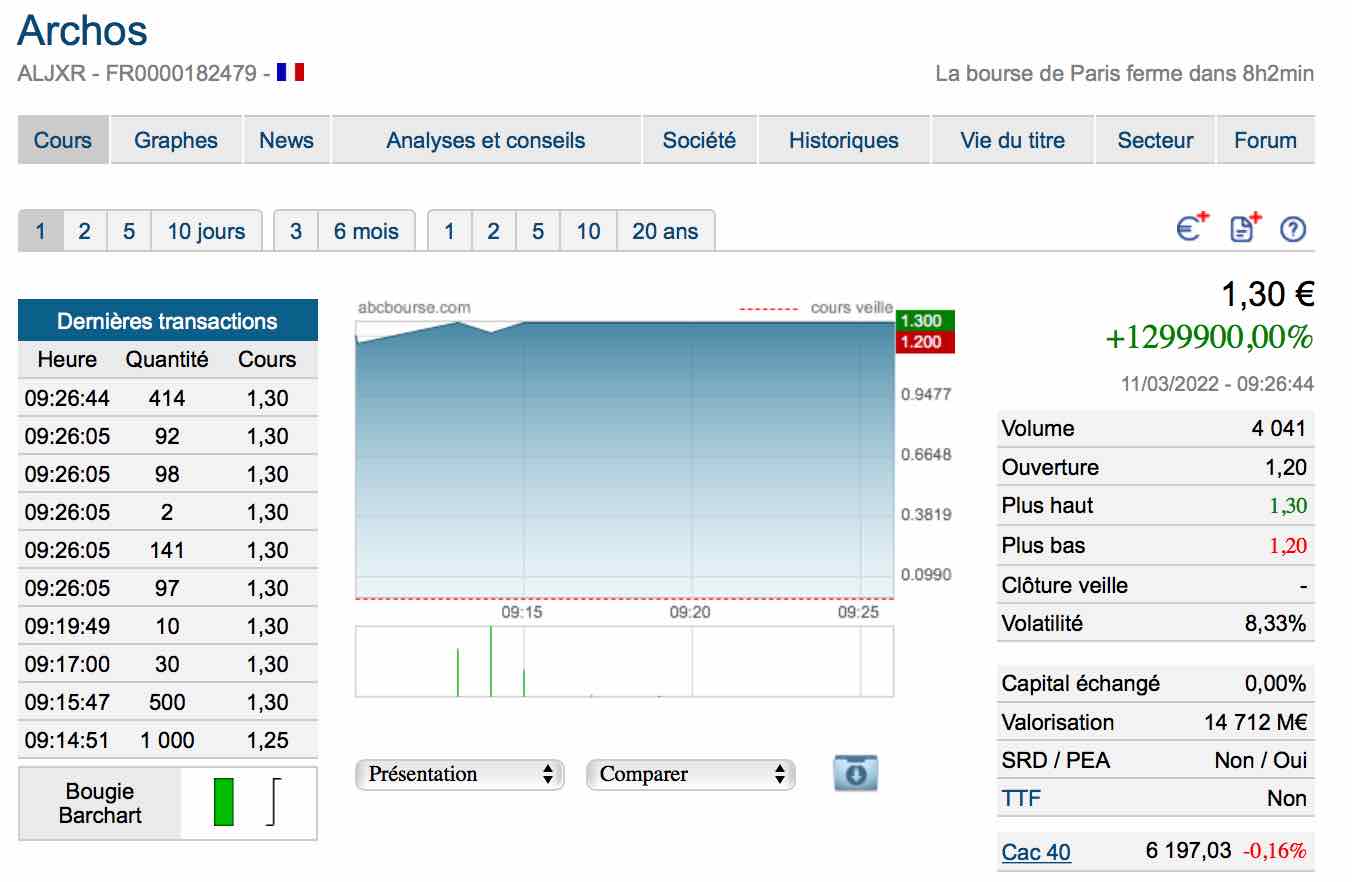Viewport: 1352px width, 882px height.
Task: Click the 09:17:00 transaction time
Action: (67, 664)
